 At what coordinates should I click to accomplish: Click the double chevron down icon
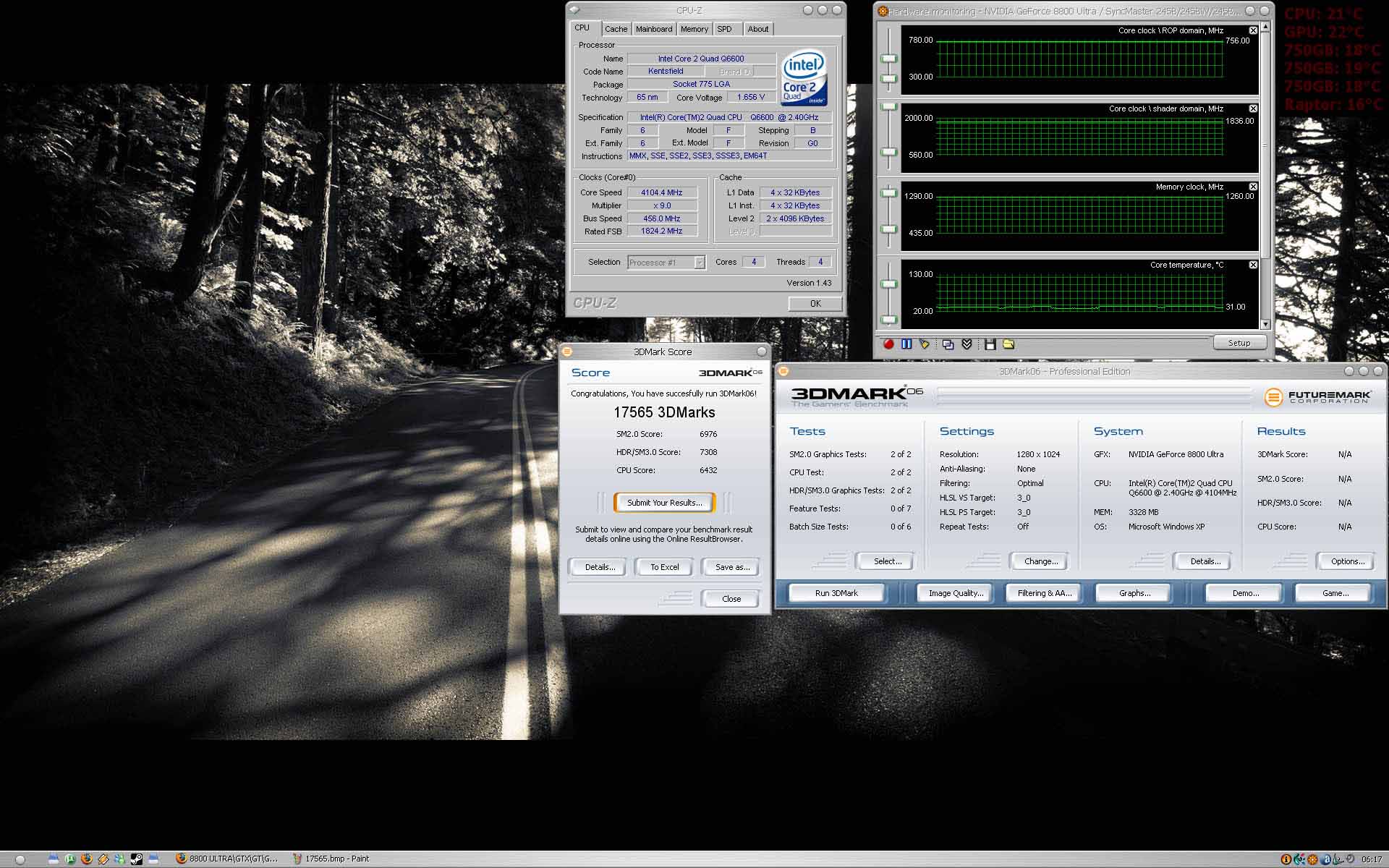[967, 344]
